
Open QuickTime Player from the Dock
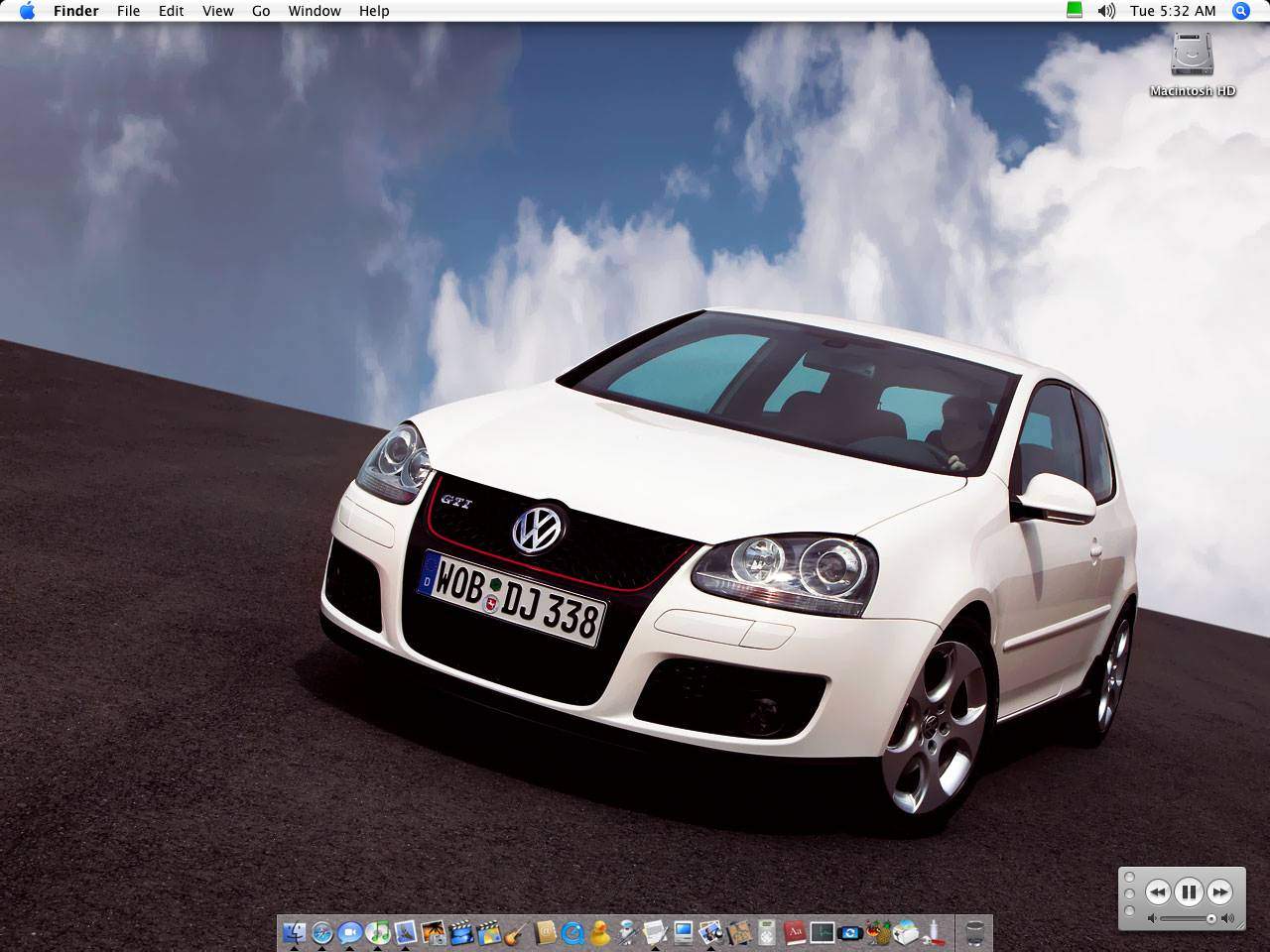click(573, 932)
